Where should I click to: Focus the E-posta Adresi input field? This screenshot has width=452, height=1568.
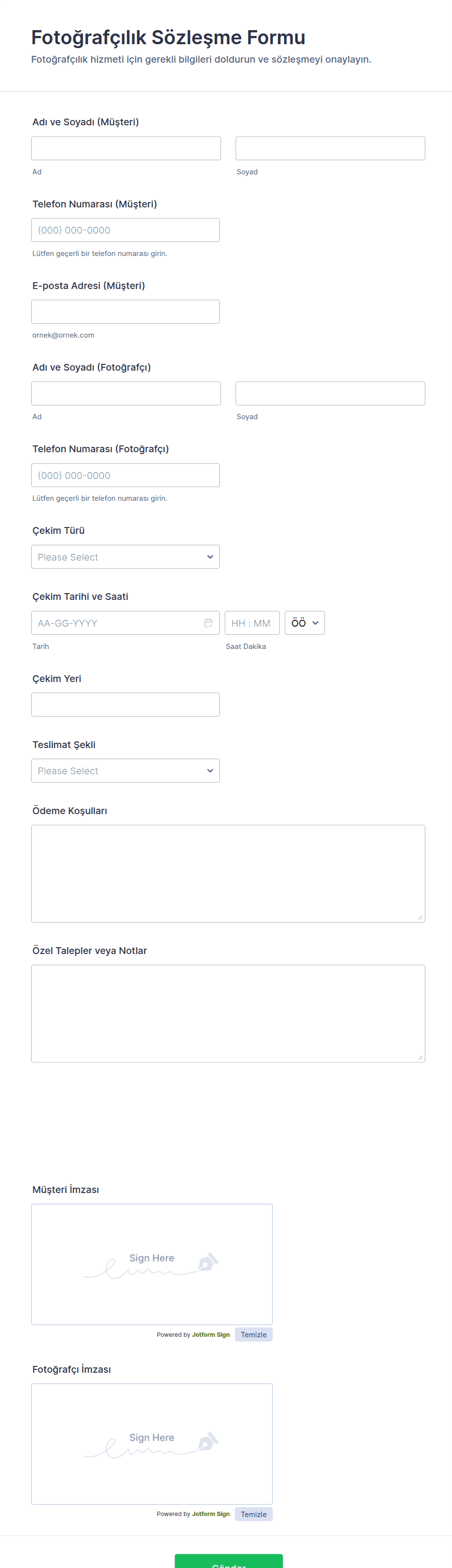[x=125, y=312]
